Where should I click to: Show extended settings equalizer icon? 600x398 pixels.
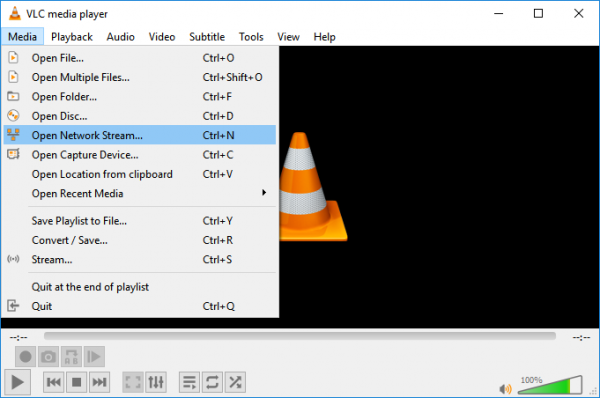tap(156, 382)
